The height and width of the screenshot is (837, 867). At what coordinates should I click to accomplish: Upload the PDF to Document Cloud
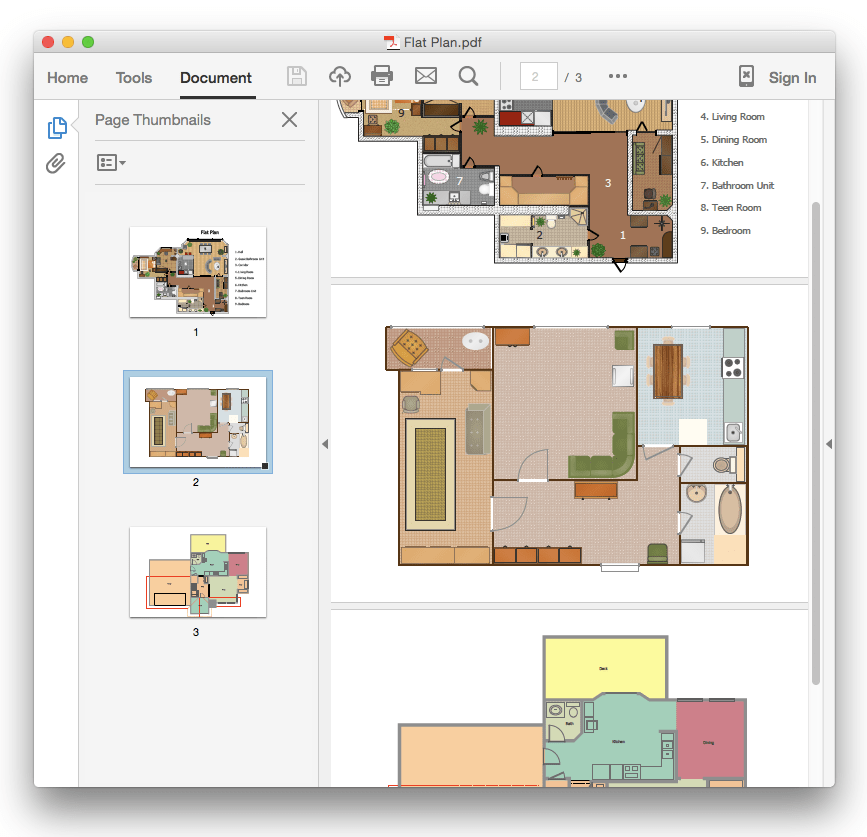pos(340,76)
